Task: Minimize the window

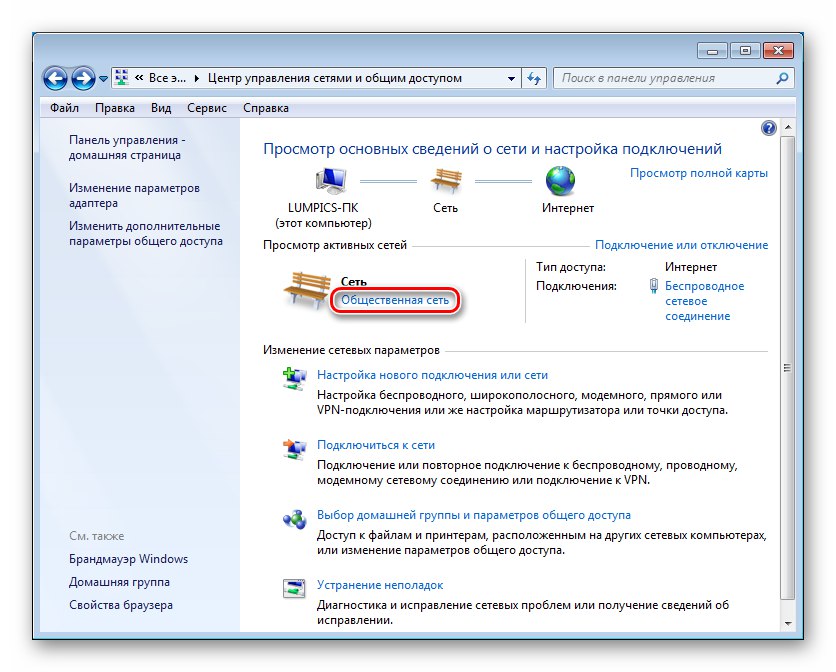Action: (712, 51)
